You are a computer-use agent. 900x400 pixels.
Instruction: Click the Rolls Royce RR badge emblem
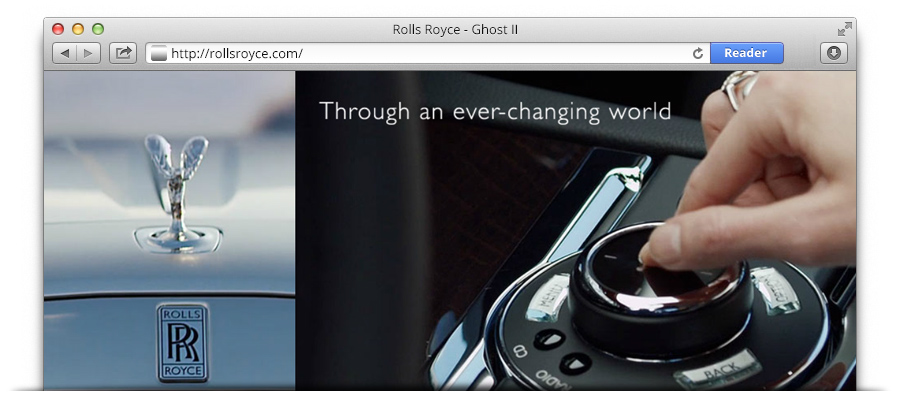tap(183, 343)
